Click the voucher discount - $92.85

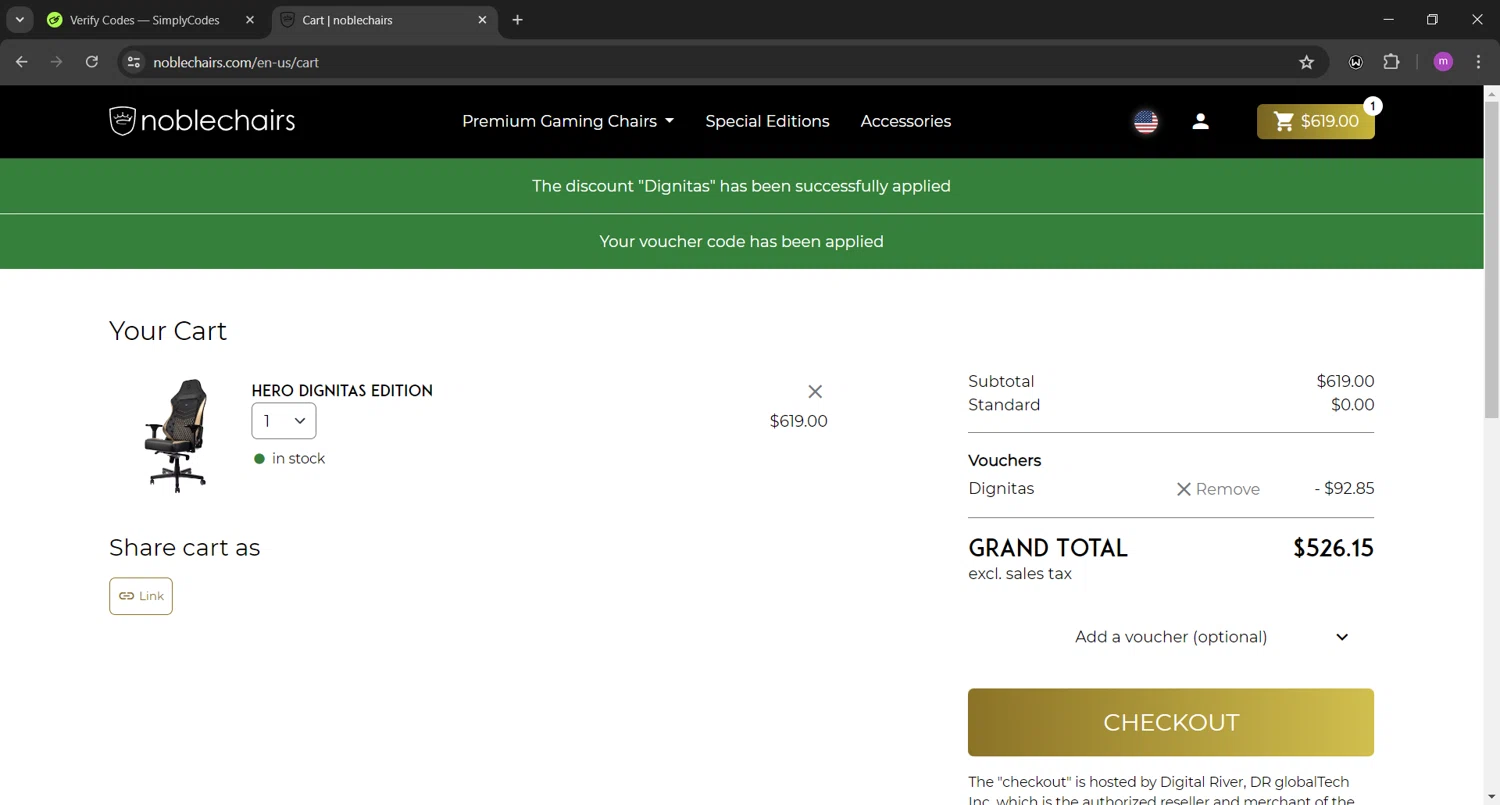1344,489
